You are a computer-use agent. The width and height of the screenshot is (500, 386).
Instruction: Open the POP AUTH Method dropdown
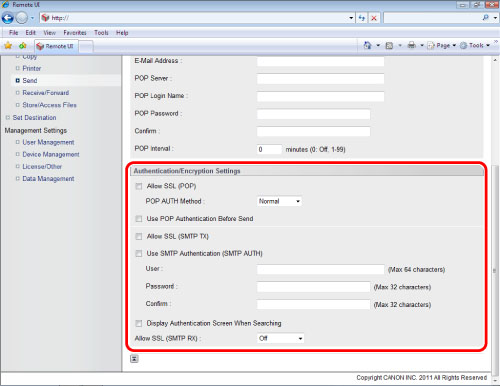279,201
